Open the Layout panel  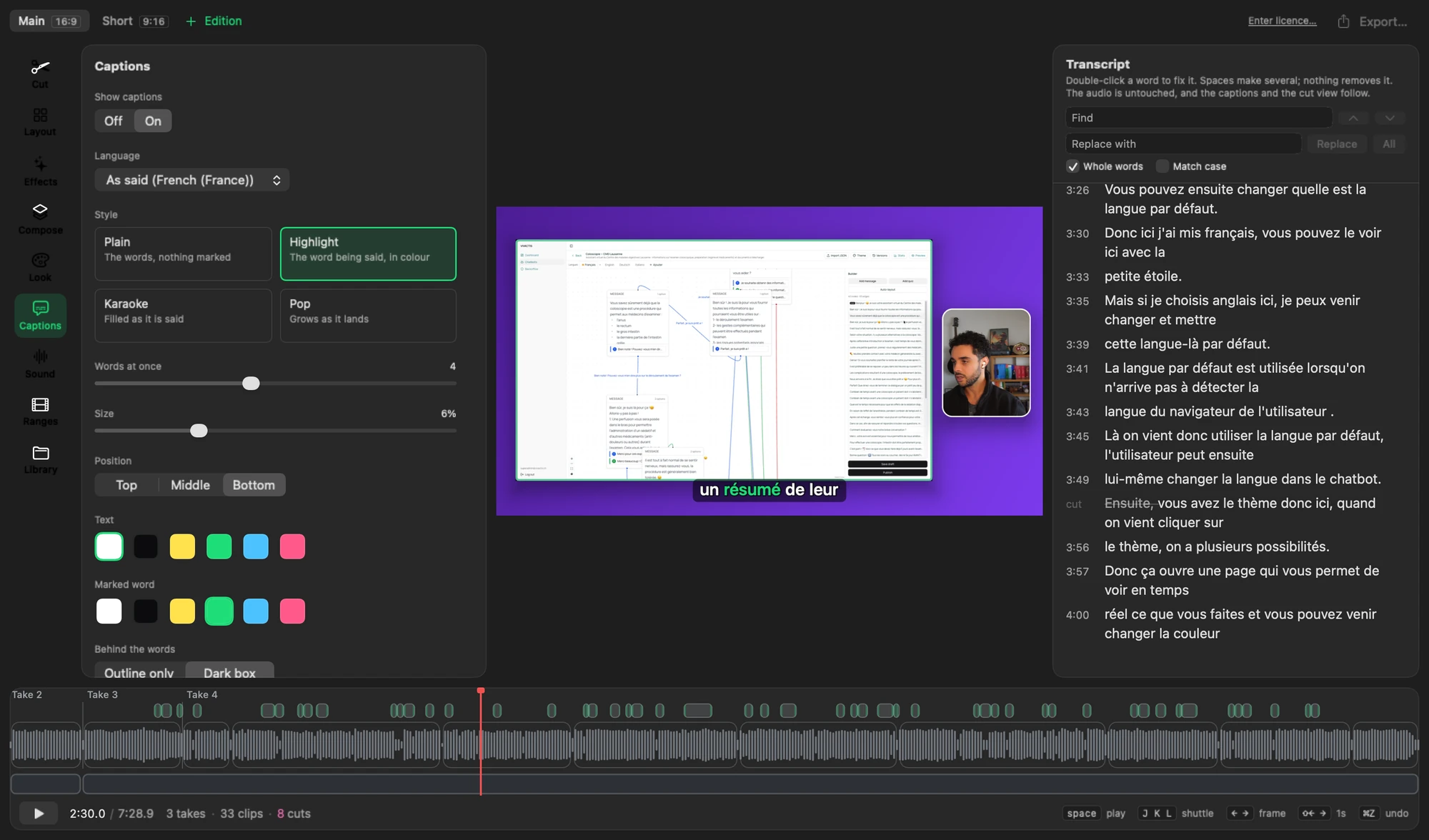(x=40, y=122)
